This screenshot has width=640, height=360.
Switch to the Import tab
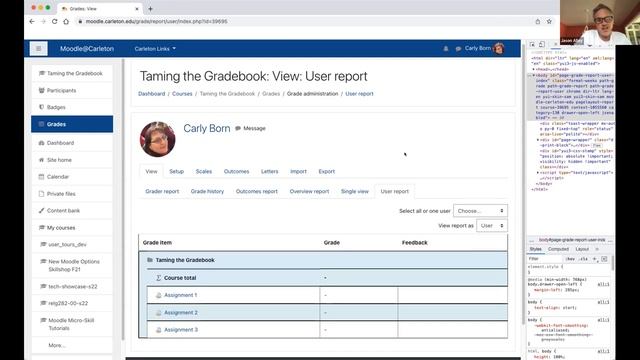pyautogui.click(x=298, y=171)
